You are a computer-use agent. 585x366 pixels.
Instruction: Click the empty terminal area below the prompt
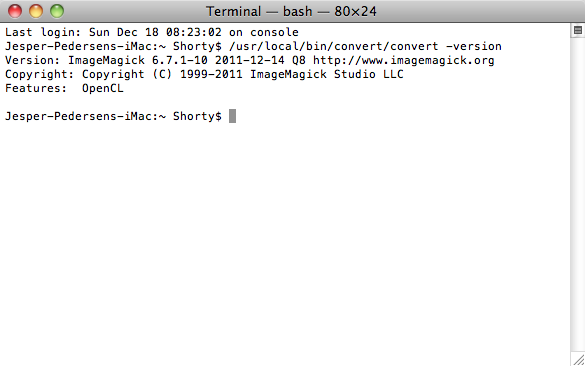click(285, 239)
